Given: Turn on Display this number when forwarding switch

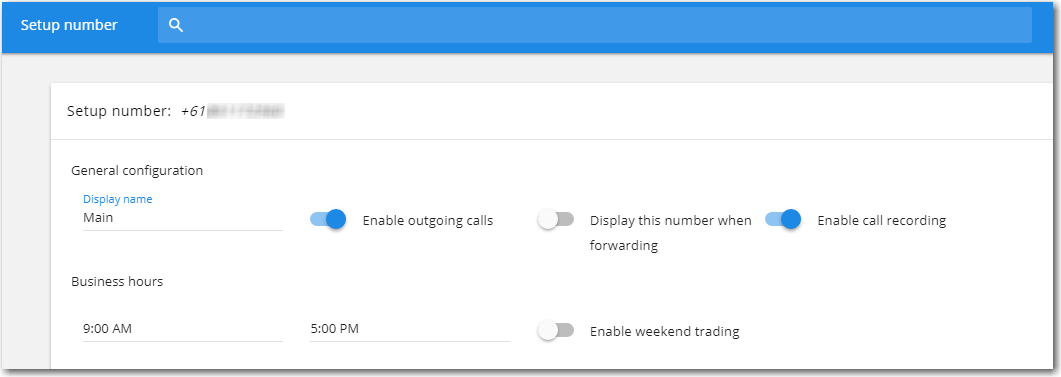Looking at the screenshot, I should [555, 219].
